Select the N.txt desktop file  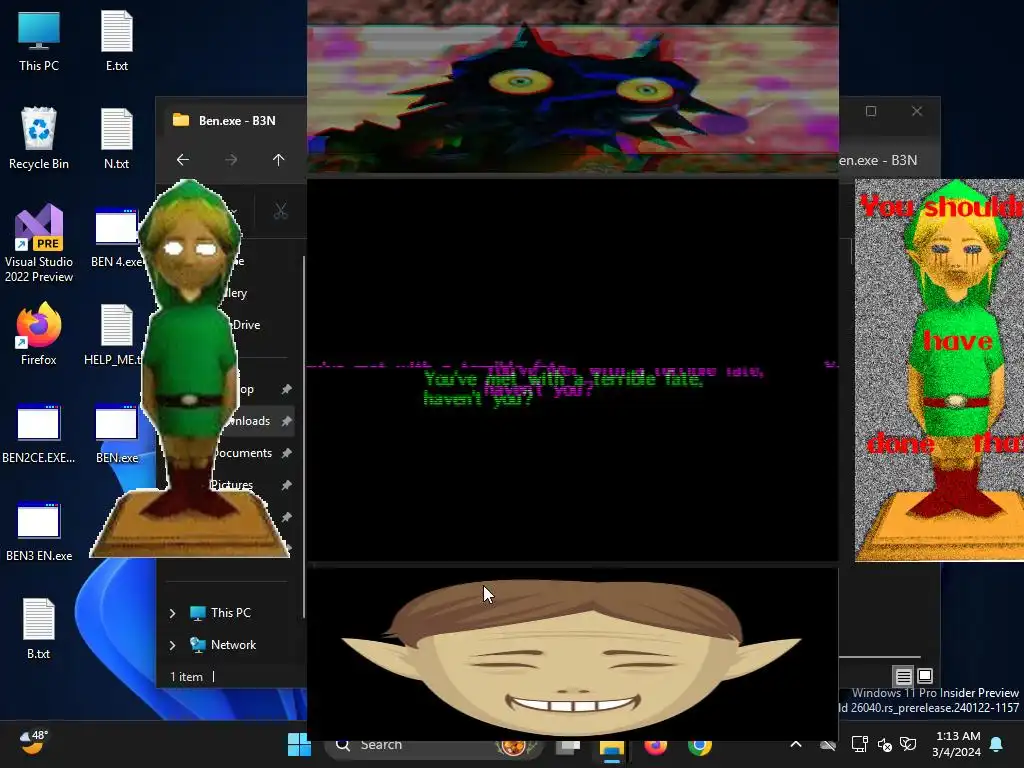tap(117, 139)
